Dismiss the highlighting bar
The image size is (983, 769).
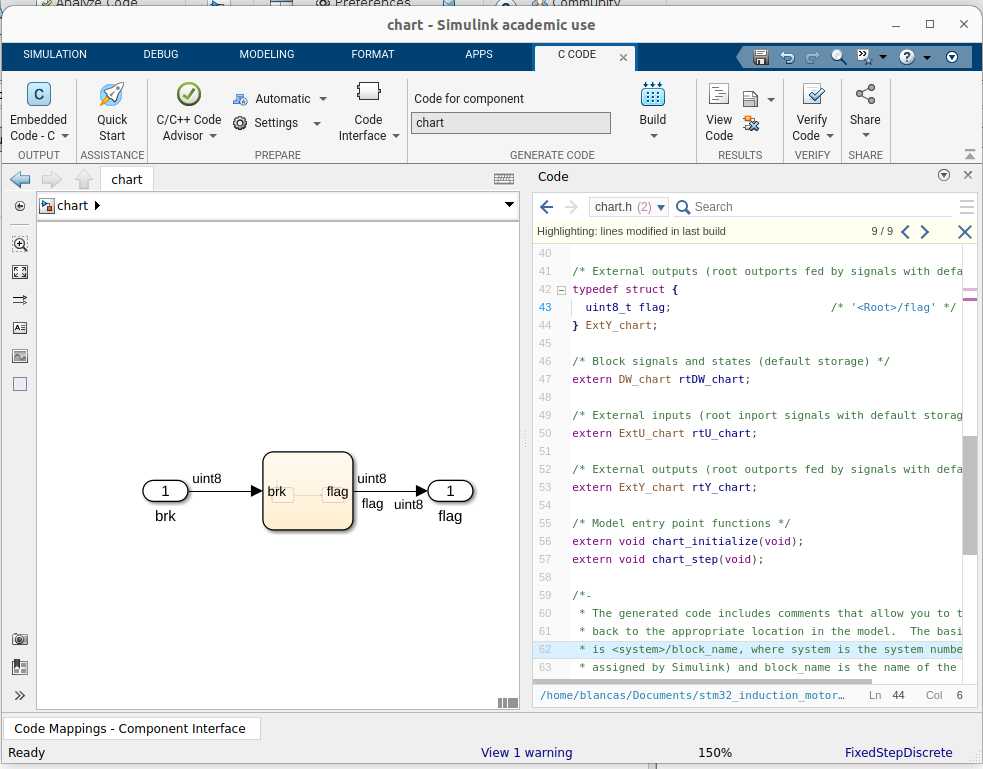965,232
